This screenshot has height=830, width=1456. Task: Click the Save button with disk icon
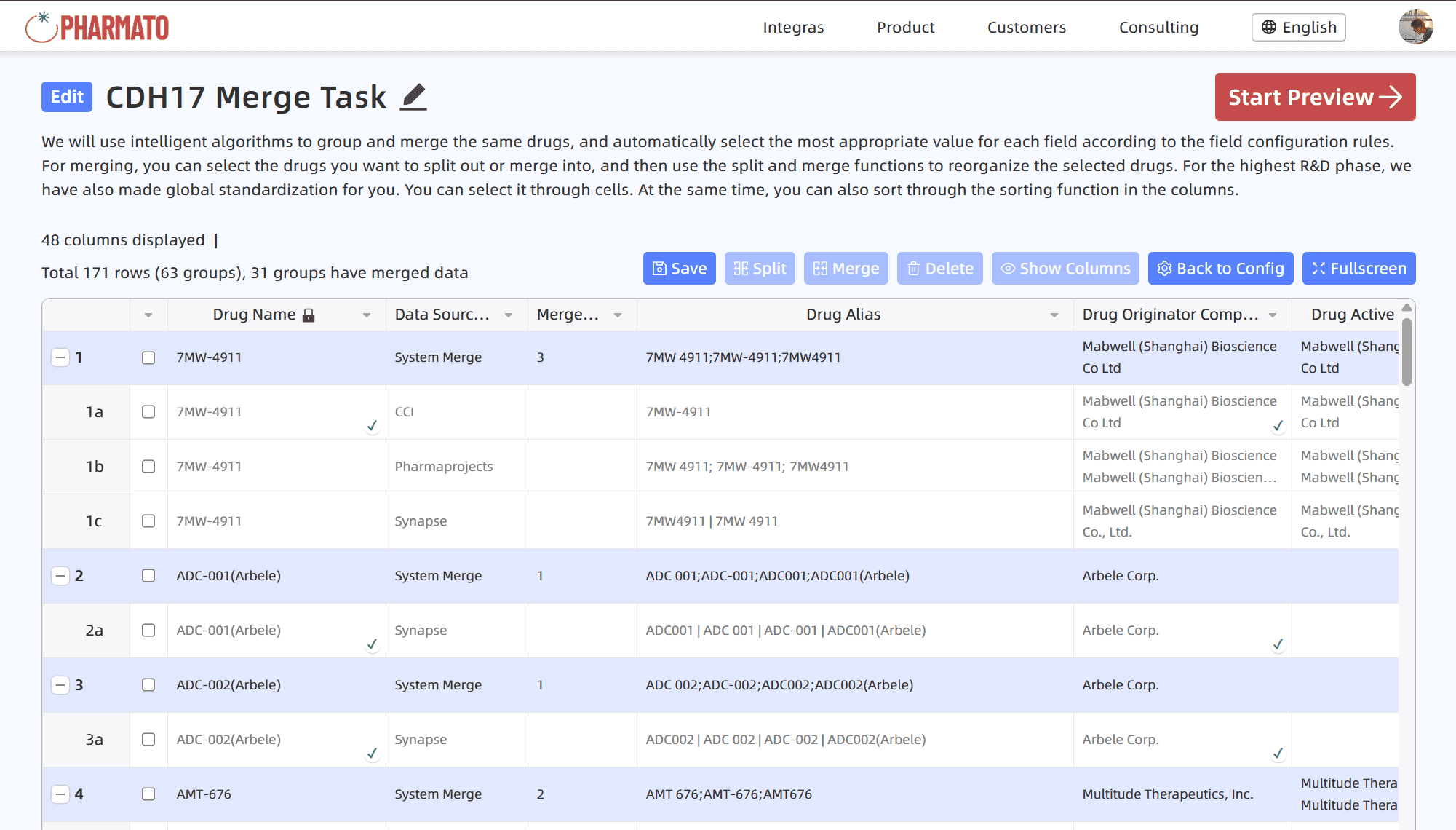pos(679,269)
